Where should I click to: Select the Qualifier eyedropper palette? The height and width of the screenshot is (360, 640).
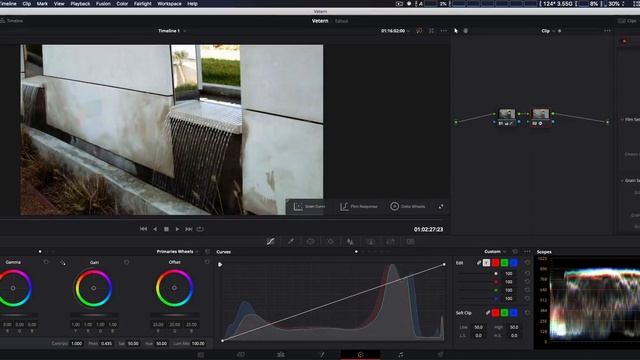(x=291, y=242)
